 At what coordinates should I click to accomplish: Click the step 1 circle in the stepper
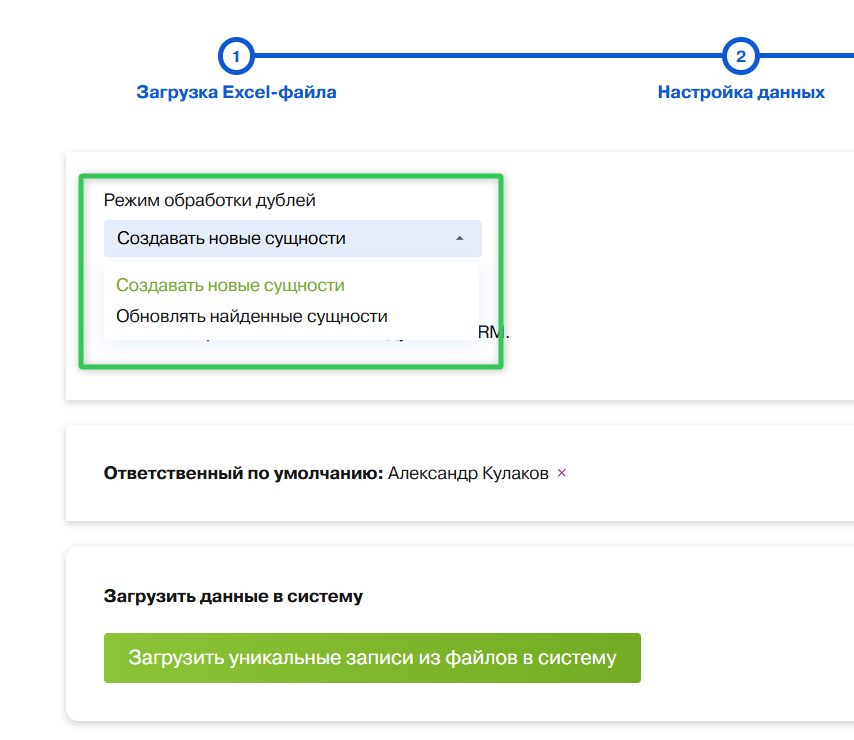point(236,57)
